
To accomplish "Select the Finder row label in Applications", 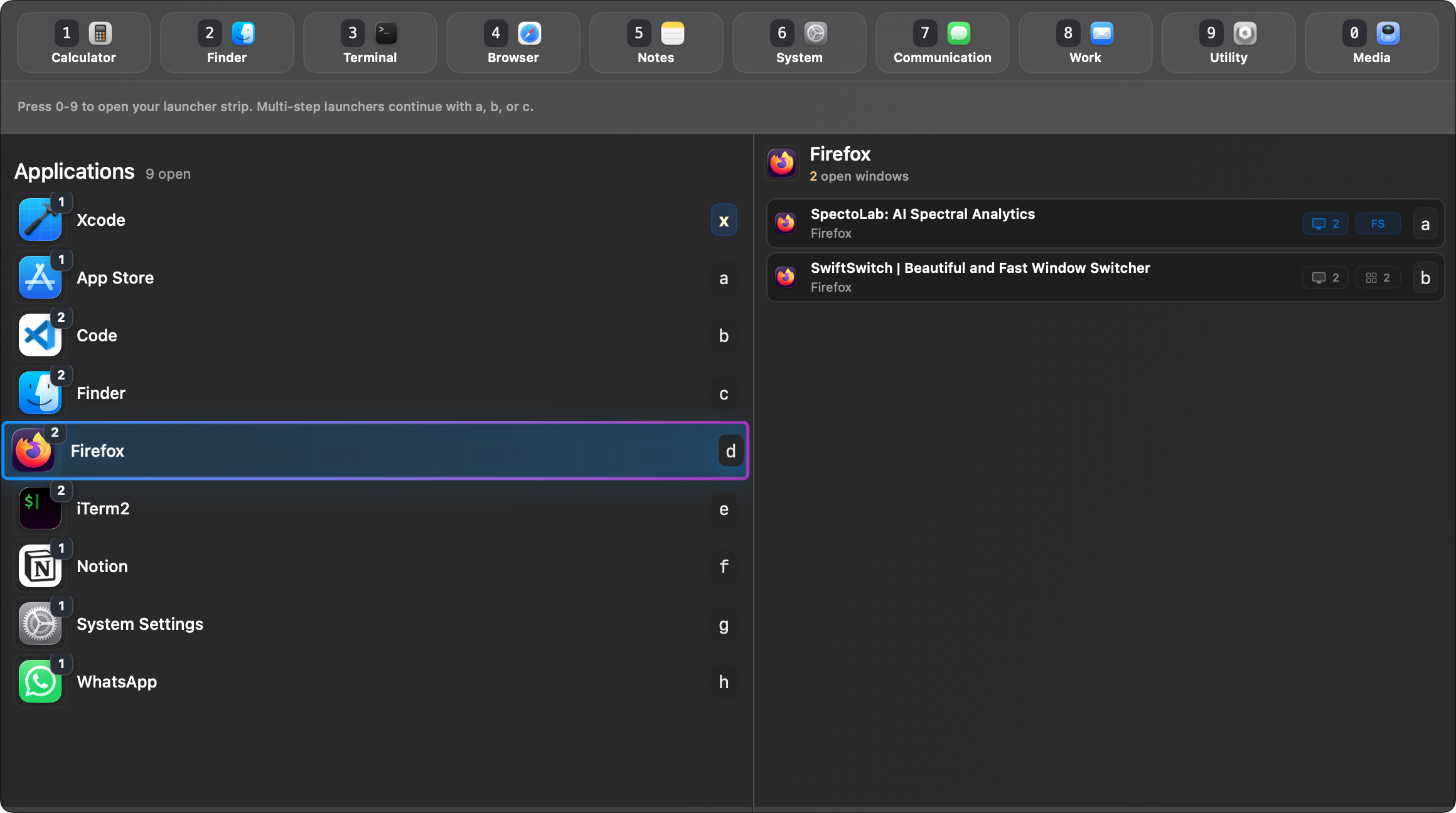I will click(101, 393).
